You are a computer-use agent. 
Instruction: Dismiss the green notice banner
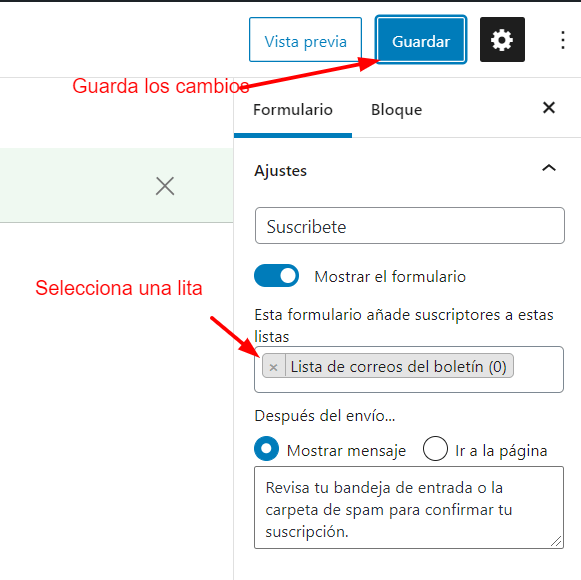click(x=165, y=186)
